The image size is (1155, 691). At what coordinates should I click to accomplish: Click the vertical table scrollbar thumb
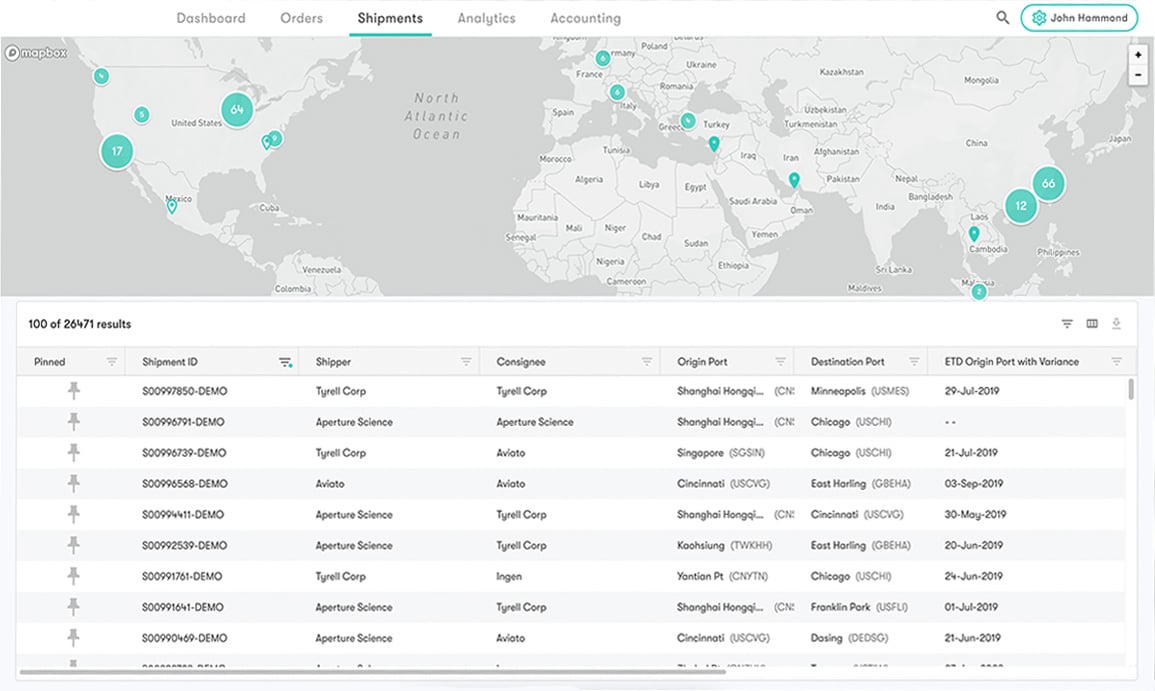coord(1131,389)
